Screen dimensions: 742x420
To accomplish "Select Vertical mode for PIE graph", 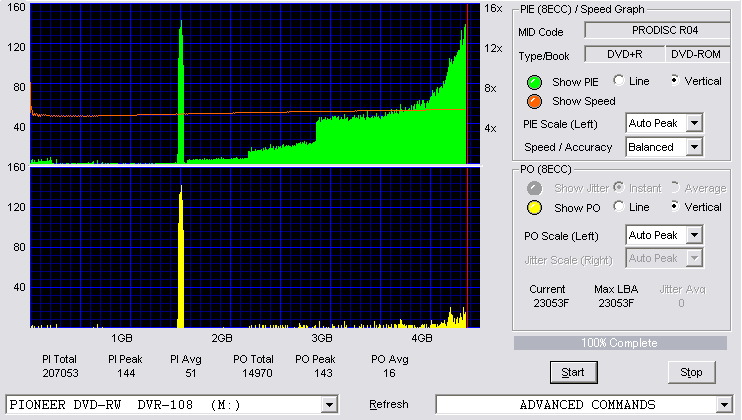I will coord(675,80).
